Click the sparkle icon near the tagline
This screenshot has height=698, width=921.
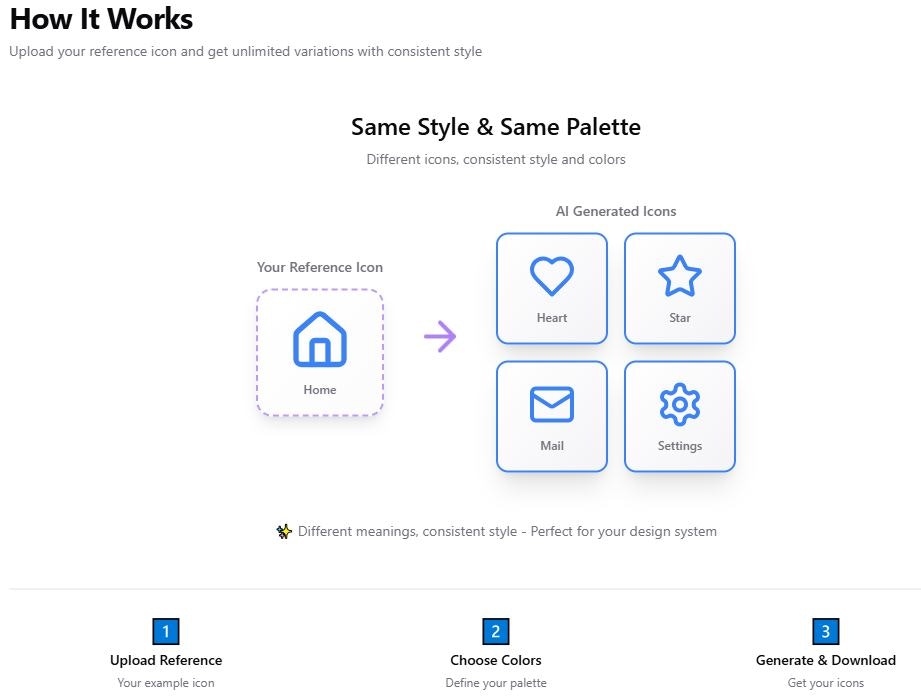(x=283, y=531)
